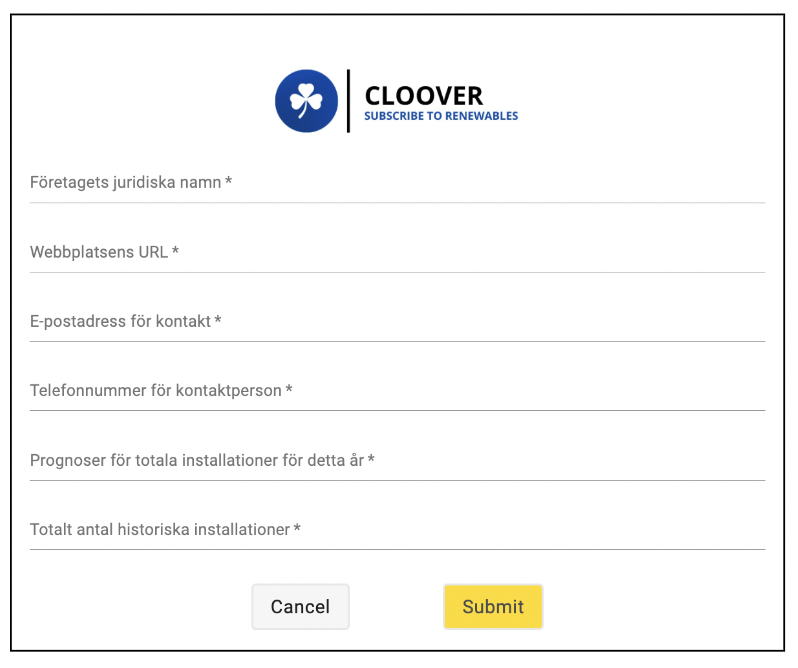Click the CLOOVER wordmark text
Viewport: 798px width, 668px height.
[x=424, y=96]
